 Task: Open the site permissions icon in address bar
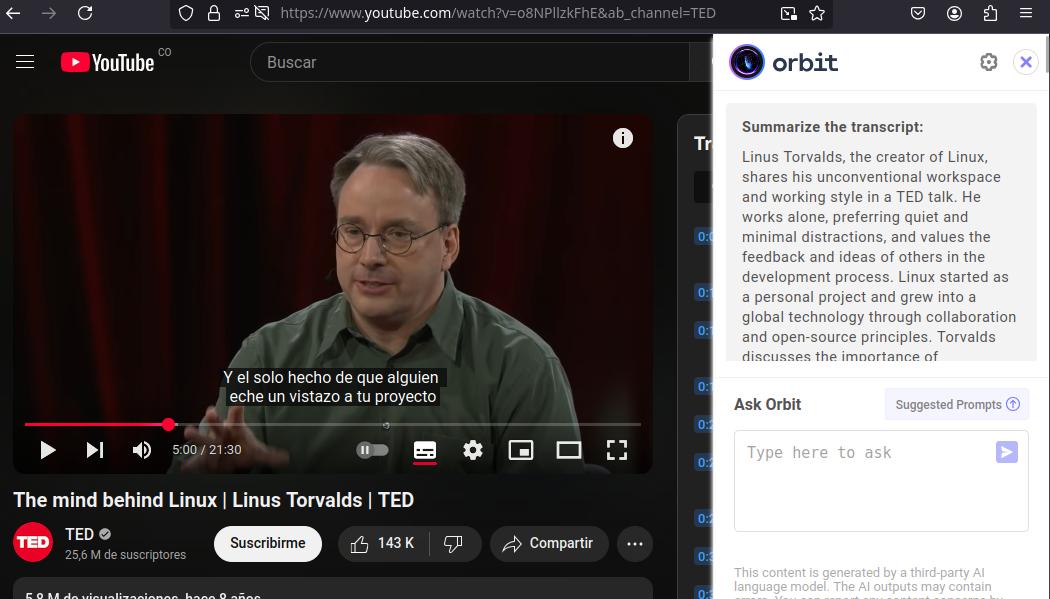(x=242, y=13)
